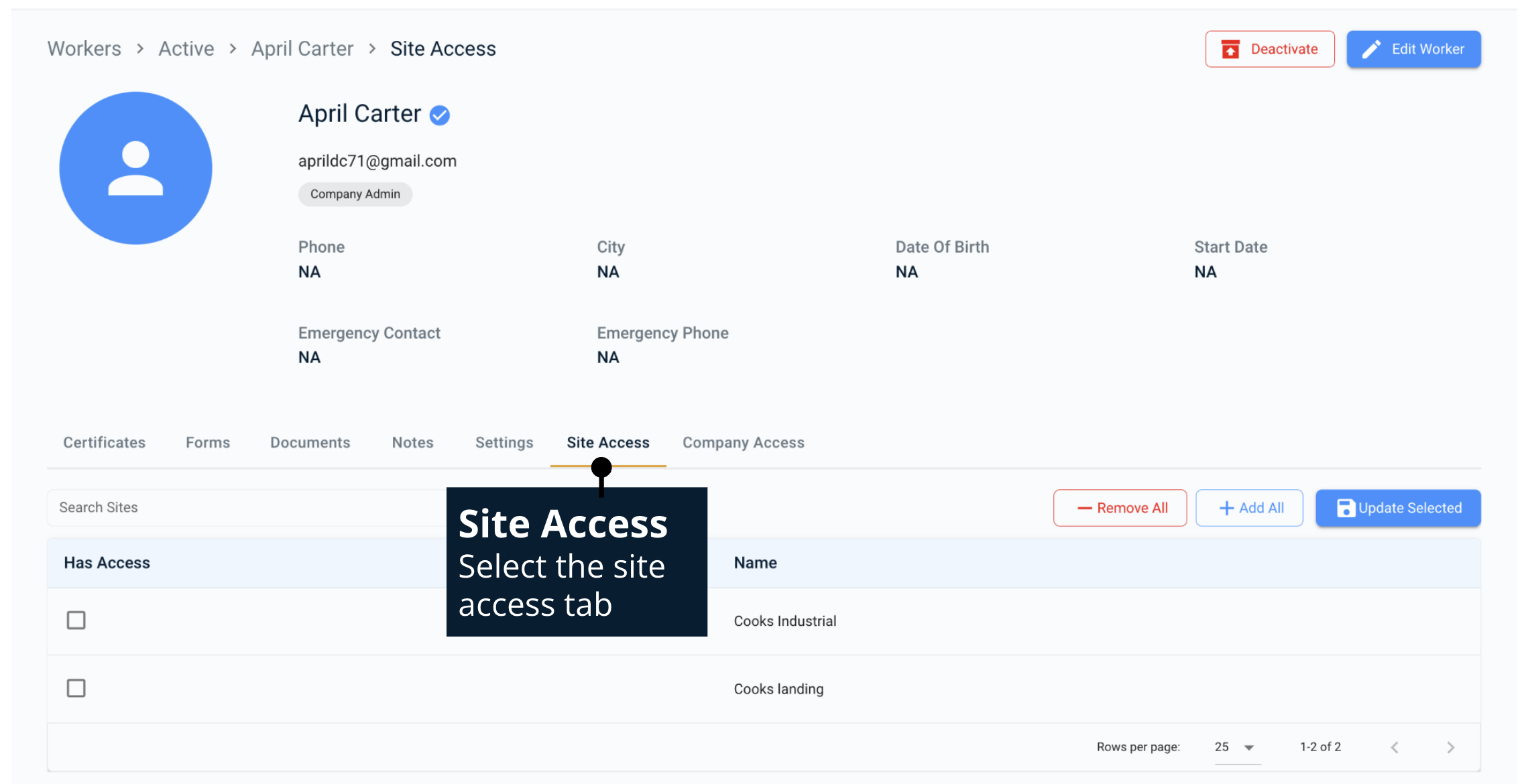Screen dimensions: 1530x784
Task: Open the rows per page dropdown
Action: (1236, 747)
